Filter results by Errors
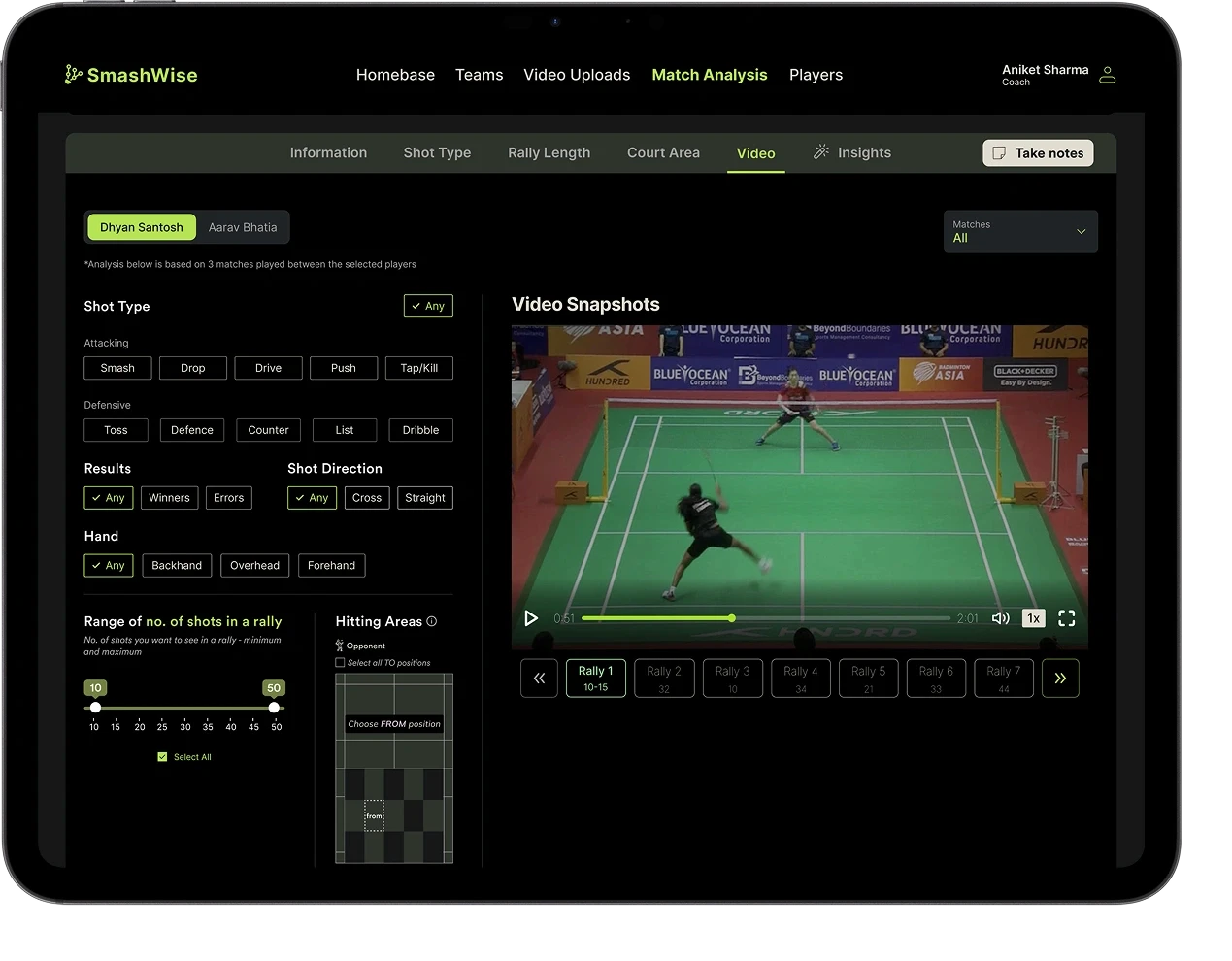This screenshot has height=961, width=1232. (x=229, y=498)
